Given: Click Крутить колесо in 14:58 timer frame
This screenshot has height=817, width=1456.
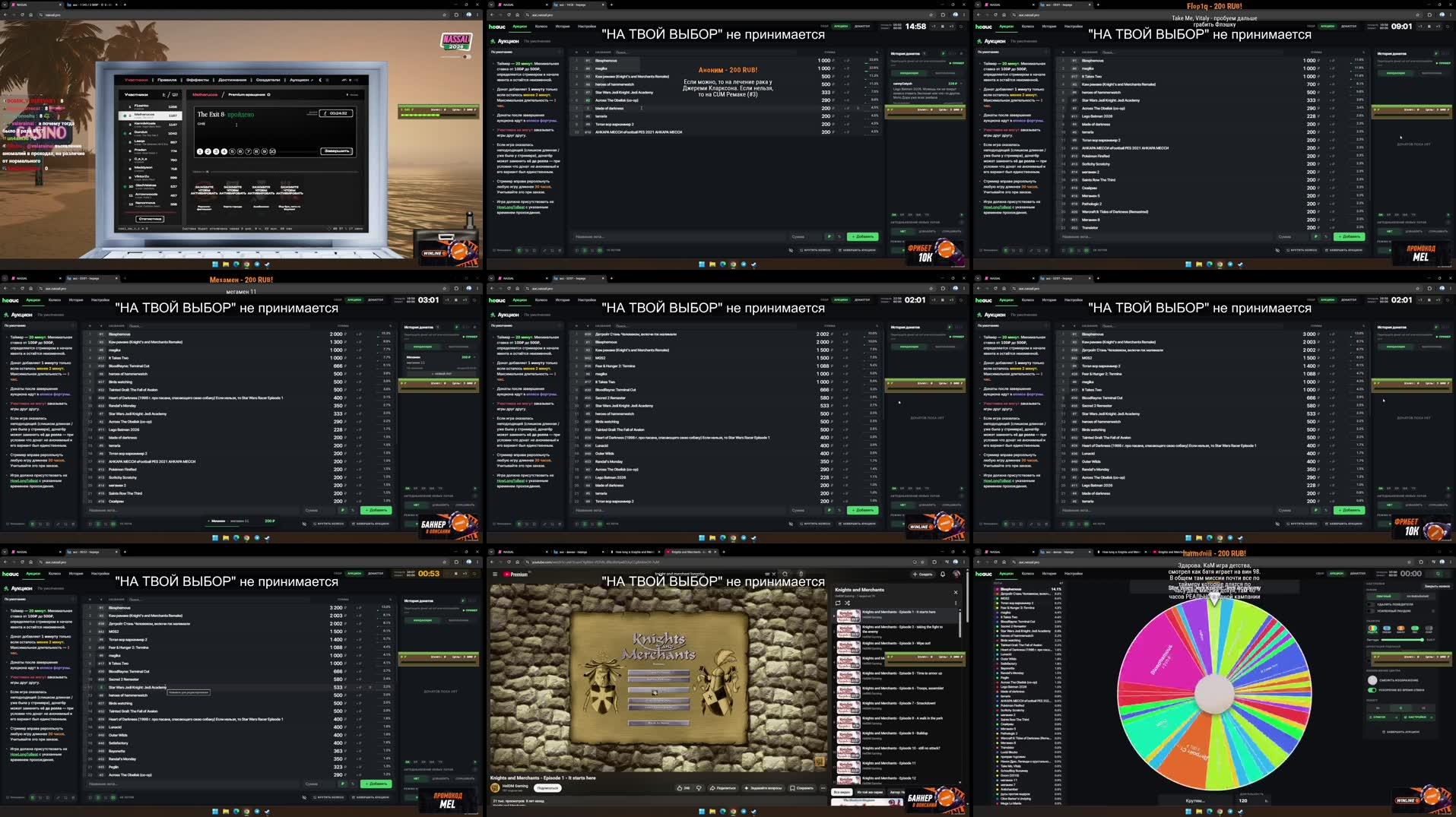Looking at the screenshot, I should click(815, 250).
